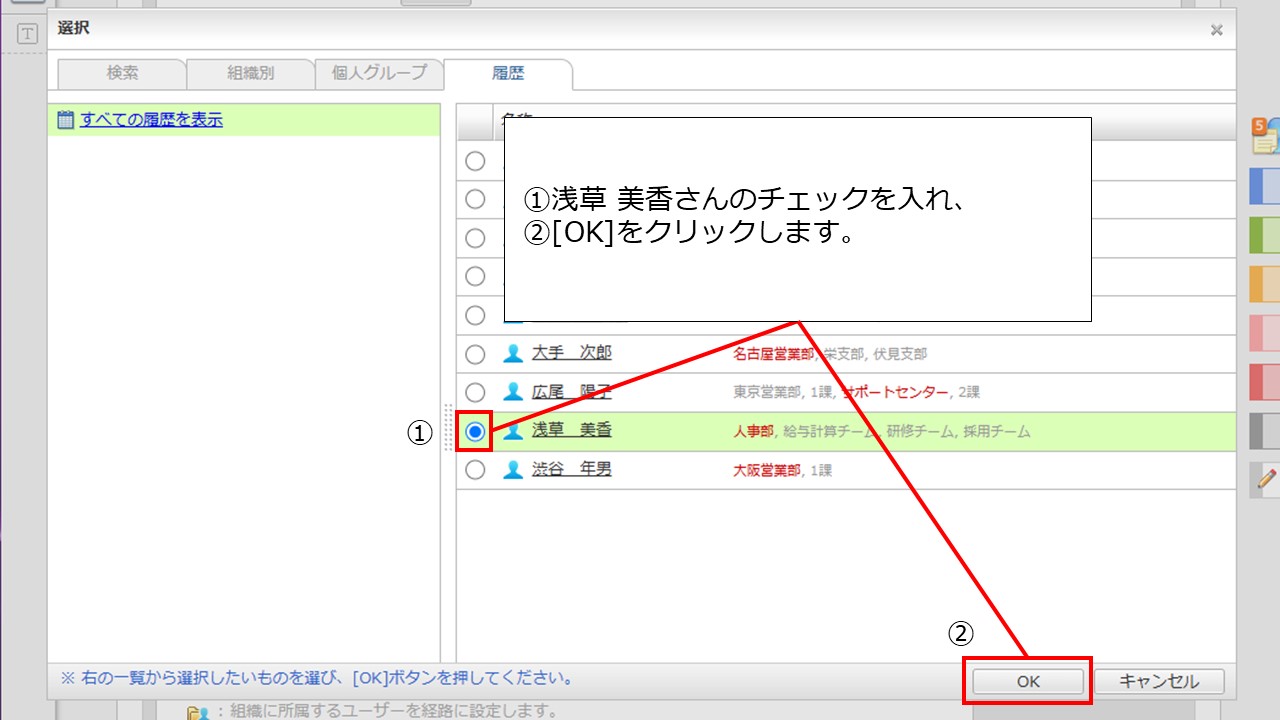The image size is (1280, 720).
Task: Click user icon beside 渋谷 年男
Action: pos(513,469)
